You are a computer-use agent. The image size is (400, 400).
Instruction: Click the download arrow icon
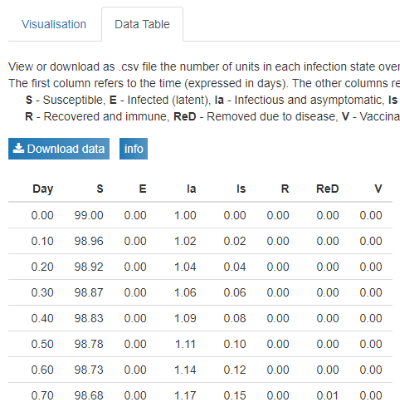click(x=18, y=148)
